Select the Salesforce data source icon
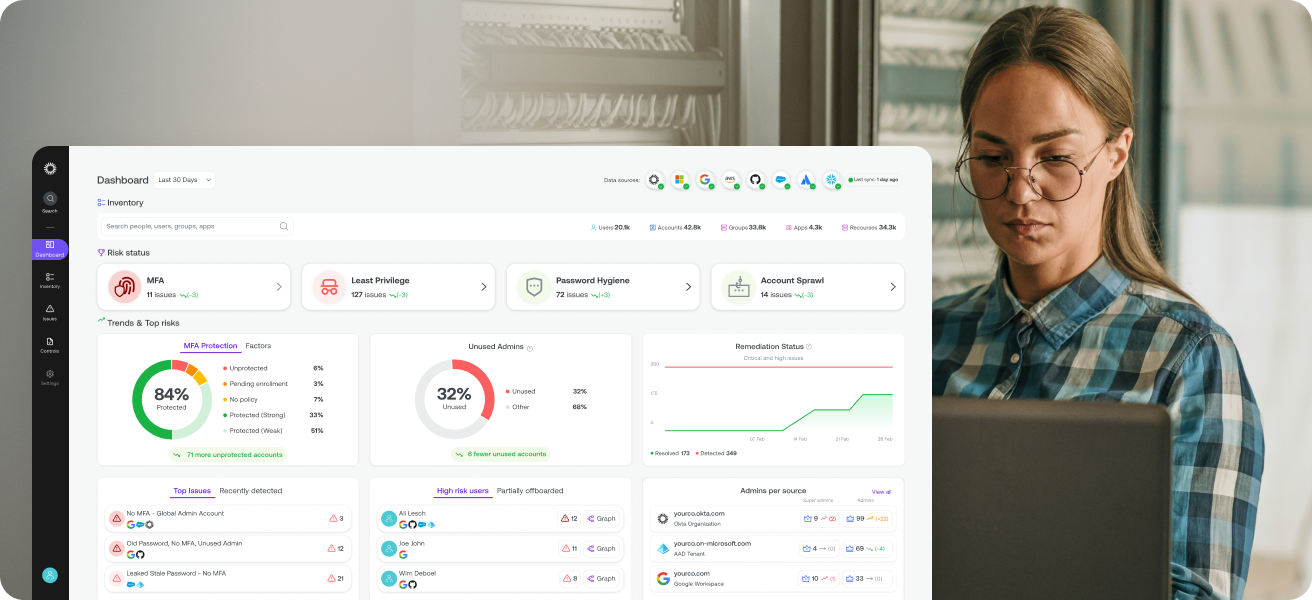1312x600 pixels. [x=780, y=180]
